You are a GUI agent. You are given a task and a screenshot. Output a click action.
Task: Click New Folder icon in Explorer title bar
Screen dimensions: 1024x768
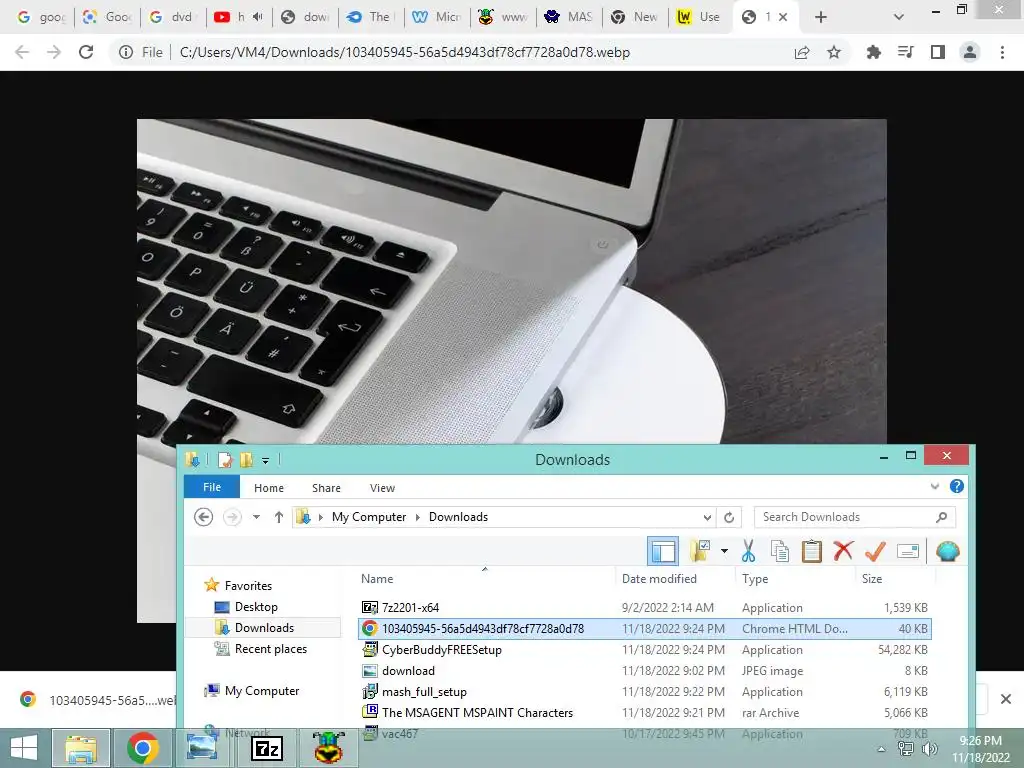(246, 460)
